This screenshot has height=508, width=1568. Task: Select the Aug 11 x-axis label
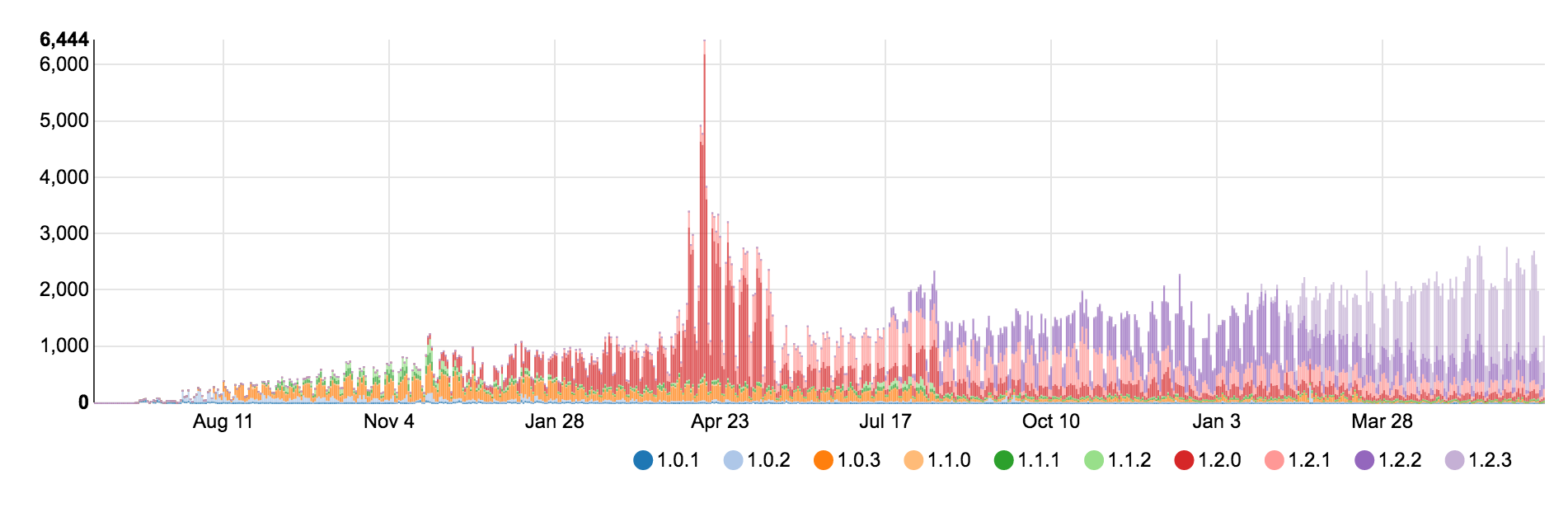(x=223, y=421)
